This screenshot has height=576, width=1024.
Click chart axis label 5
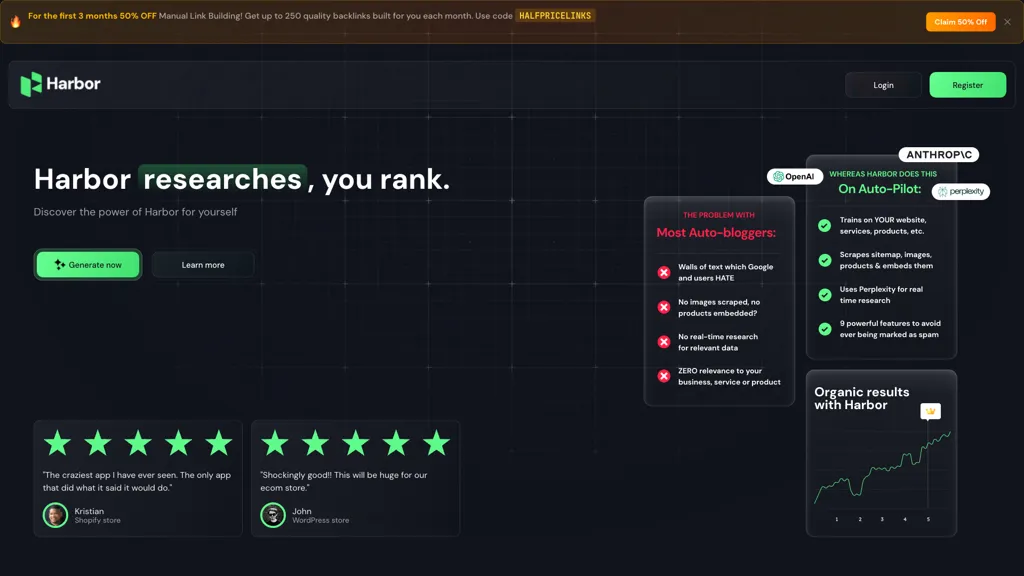tap(928, 519)
